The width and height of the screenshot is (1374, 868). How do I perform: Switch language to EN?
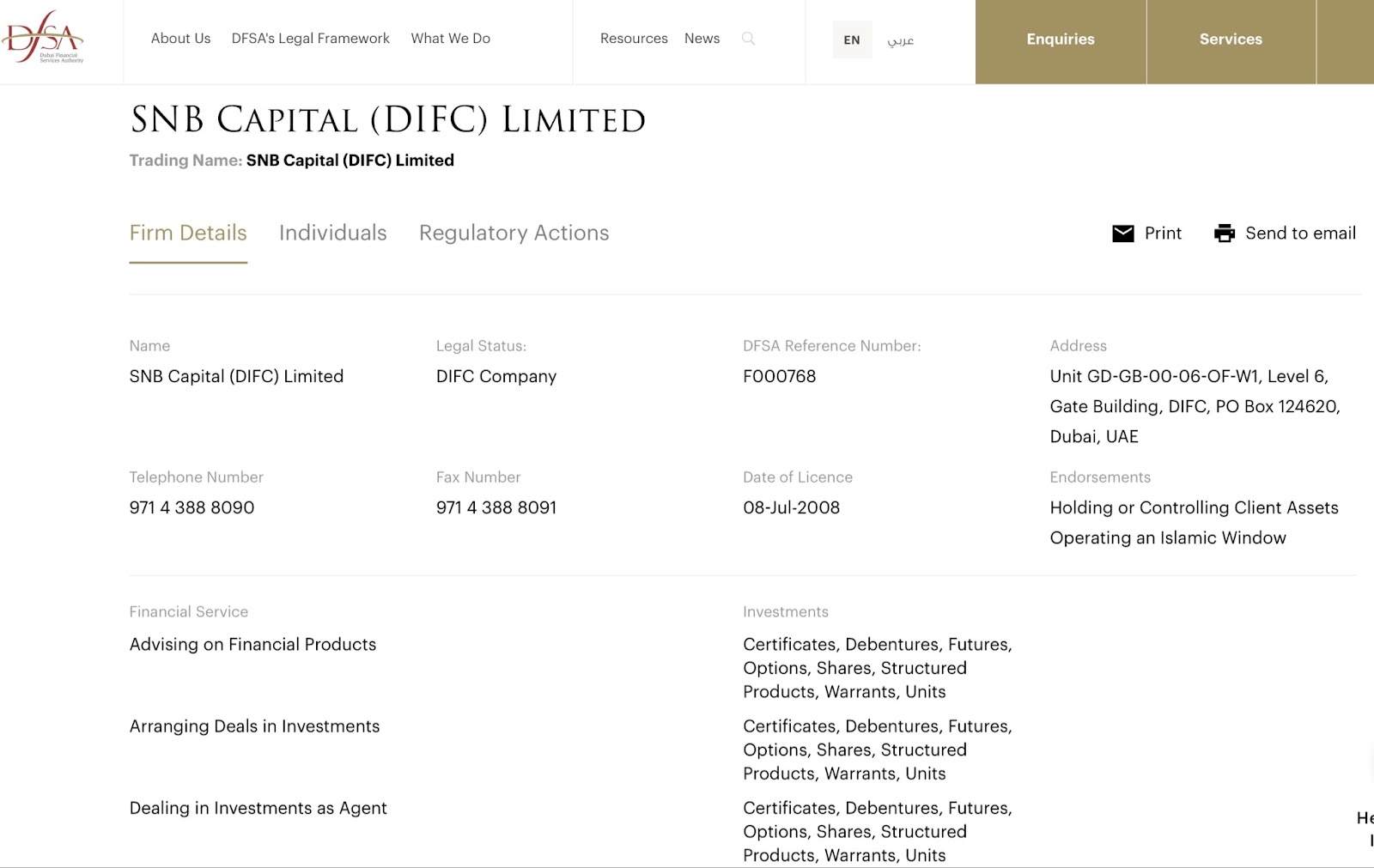coord(852,39)
